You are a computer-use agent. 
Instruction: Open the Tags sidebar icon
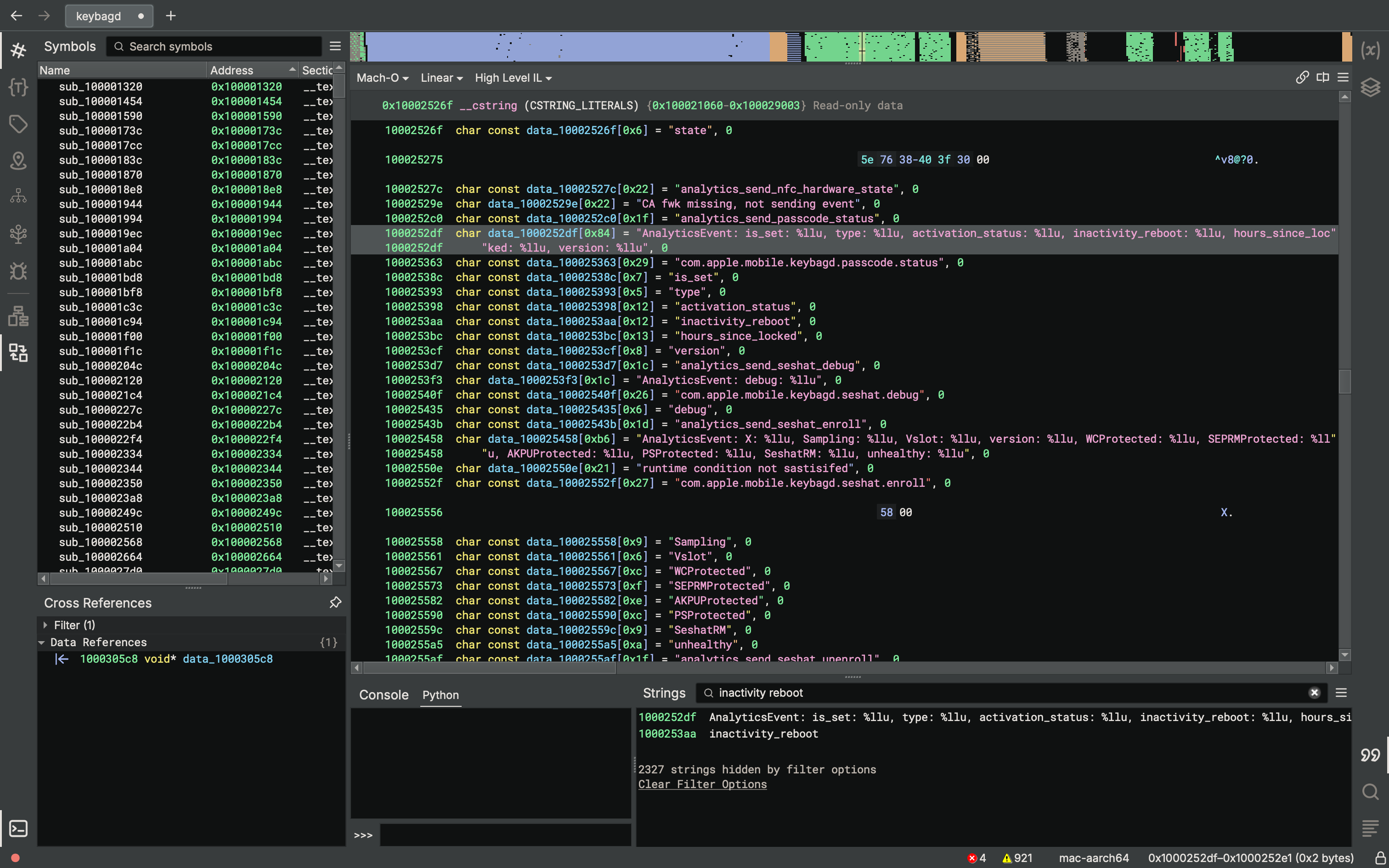[x=18, y=124]
